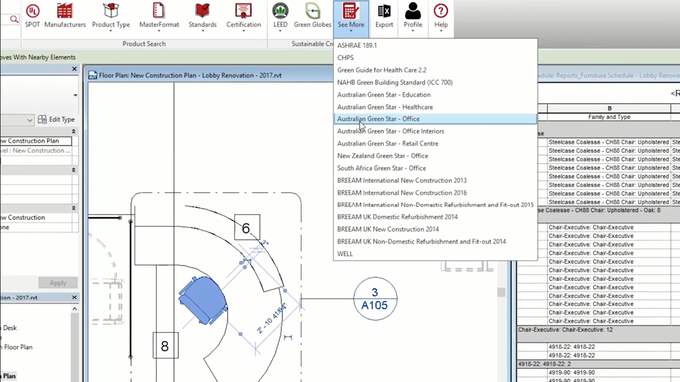Select ASHRAE 189.1 from the menu
Screen dimensions: 680x382
[x=435, y=45]
